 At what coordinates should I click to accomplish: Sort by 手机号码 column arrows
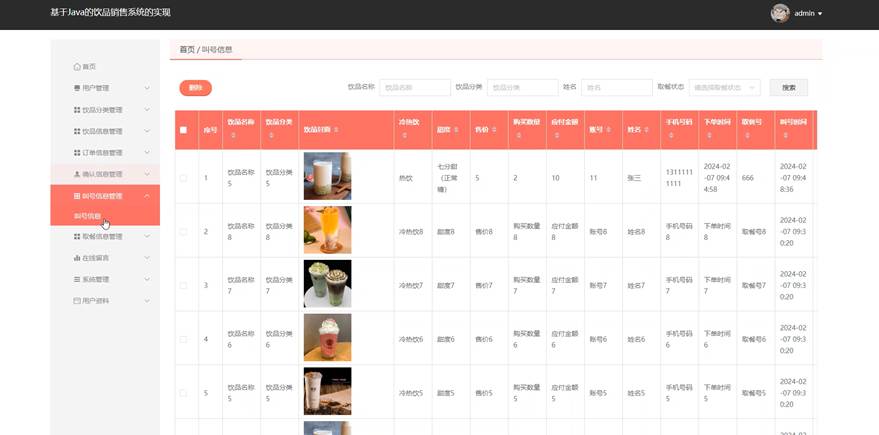671,135
